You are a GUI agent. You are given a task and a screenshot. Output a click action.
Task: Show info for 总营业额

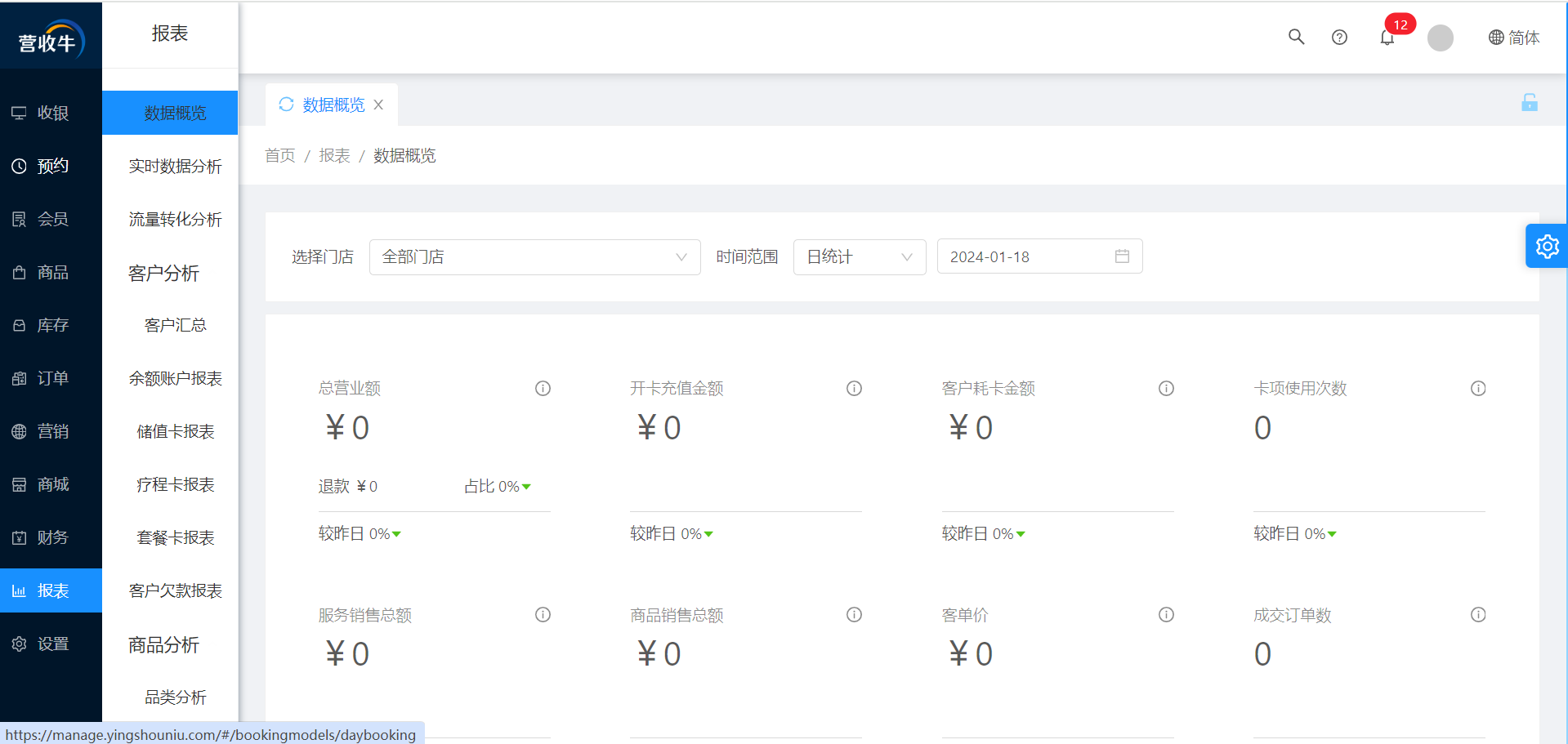coord(543,389)
